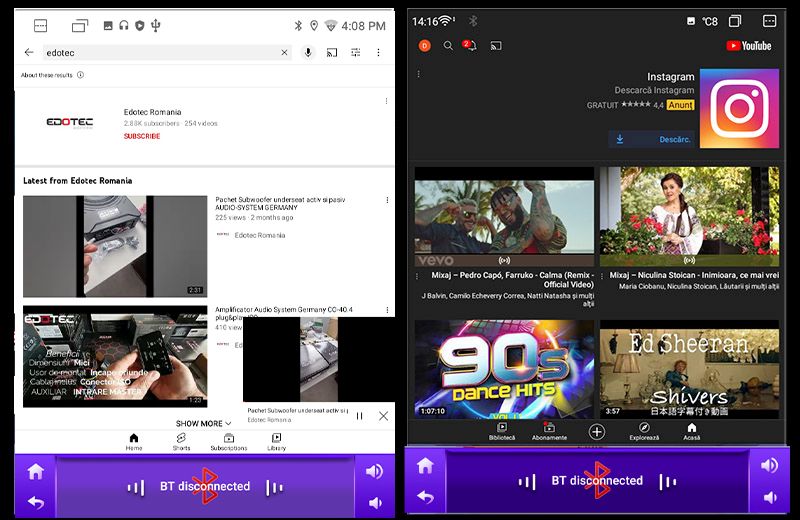Tap right panel purple bar back arrow
This screenshot has width=800, height=520.
coord(426,497)
